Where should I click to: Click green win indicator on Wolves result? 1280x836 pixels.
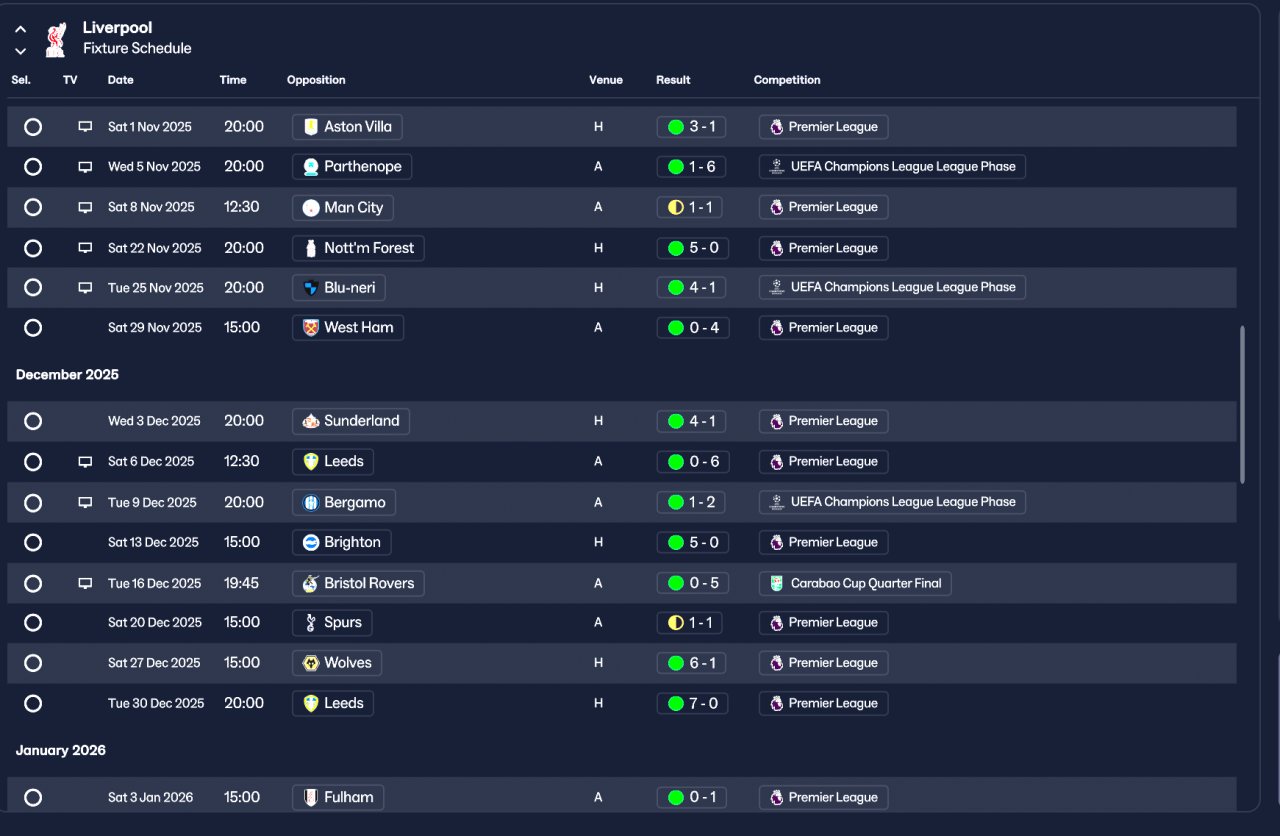[675, 663]
